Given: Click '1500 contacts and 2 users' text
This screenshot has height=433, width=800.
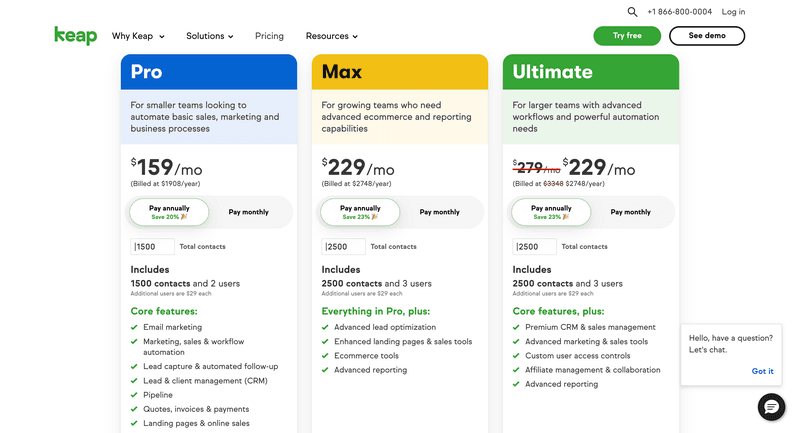Looking at the screenshot, I should [x=185, y=284].
